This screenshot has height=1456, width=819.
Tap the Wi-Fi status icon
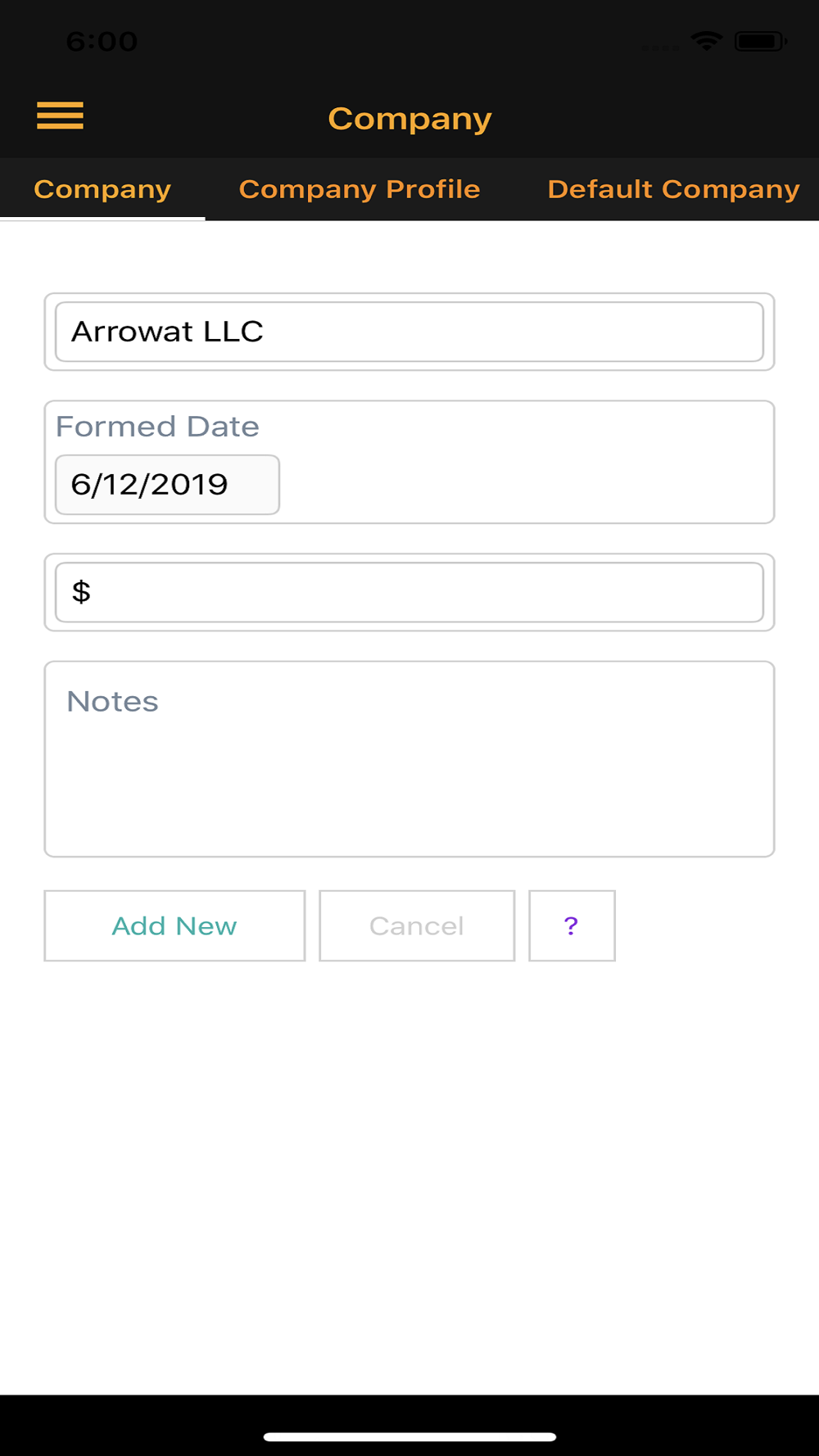(706, 41)
